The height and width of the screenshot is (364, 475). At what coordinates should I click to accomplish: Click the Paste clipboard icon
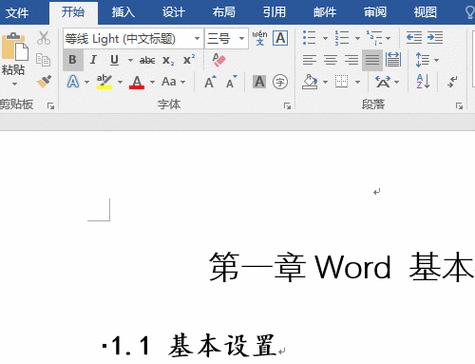point(15,47)
